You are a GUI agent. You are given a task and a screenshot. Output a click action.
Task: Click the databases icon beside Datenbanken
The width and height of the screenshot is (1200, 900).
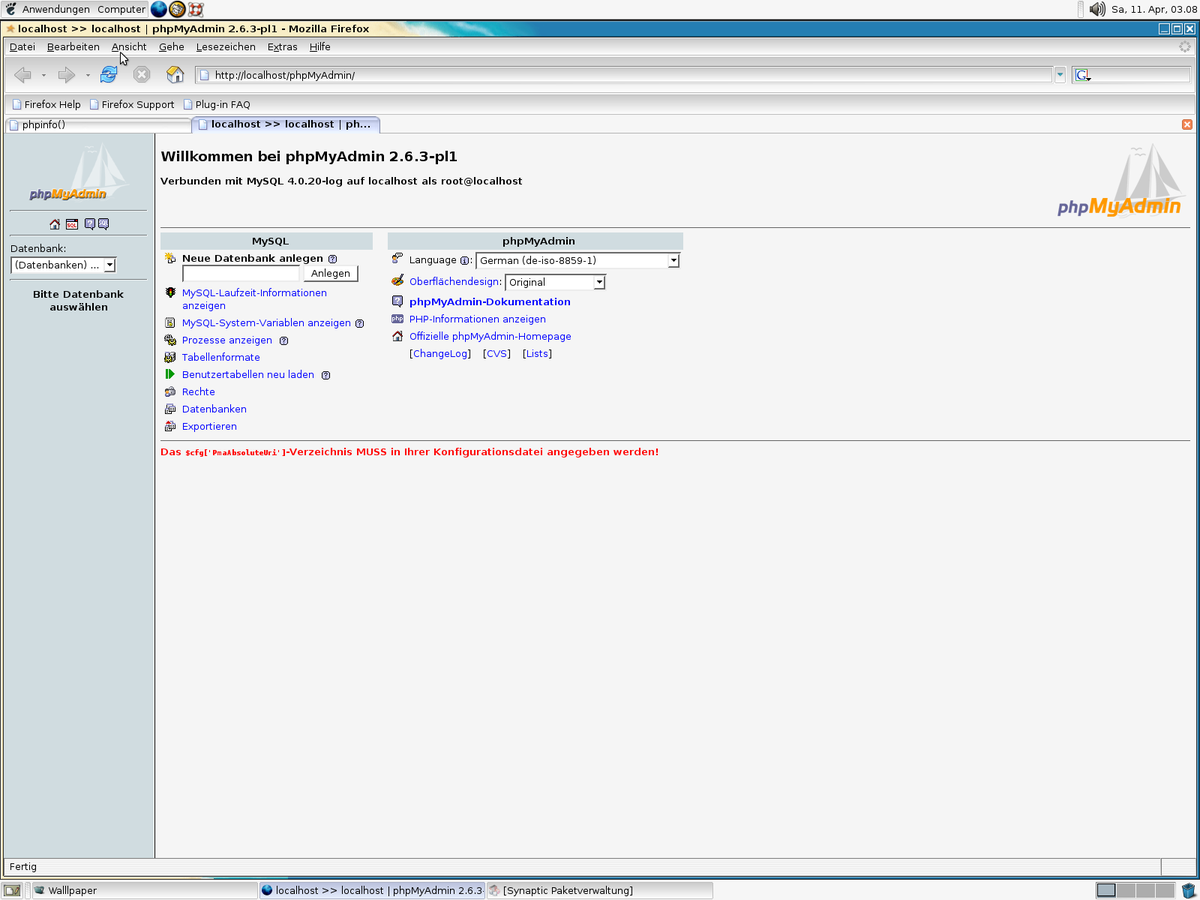pos(171,409)
